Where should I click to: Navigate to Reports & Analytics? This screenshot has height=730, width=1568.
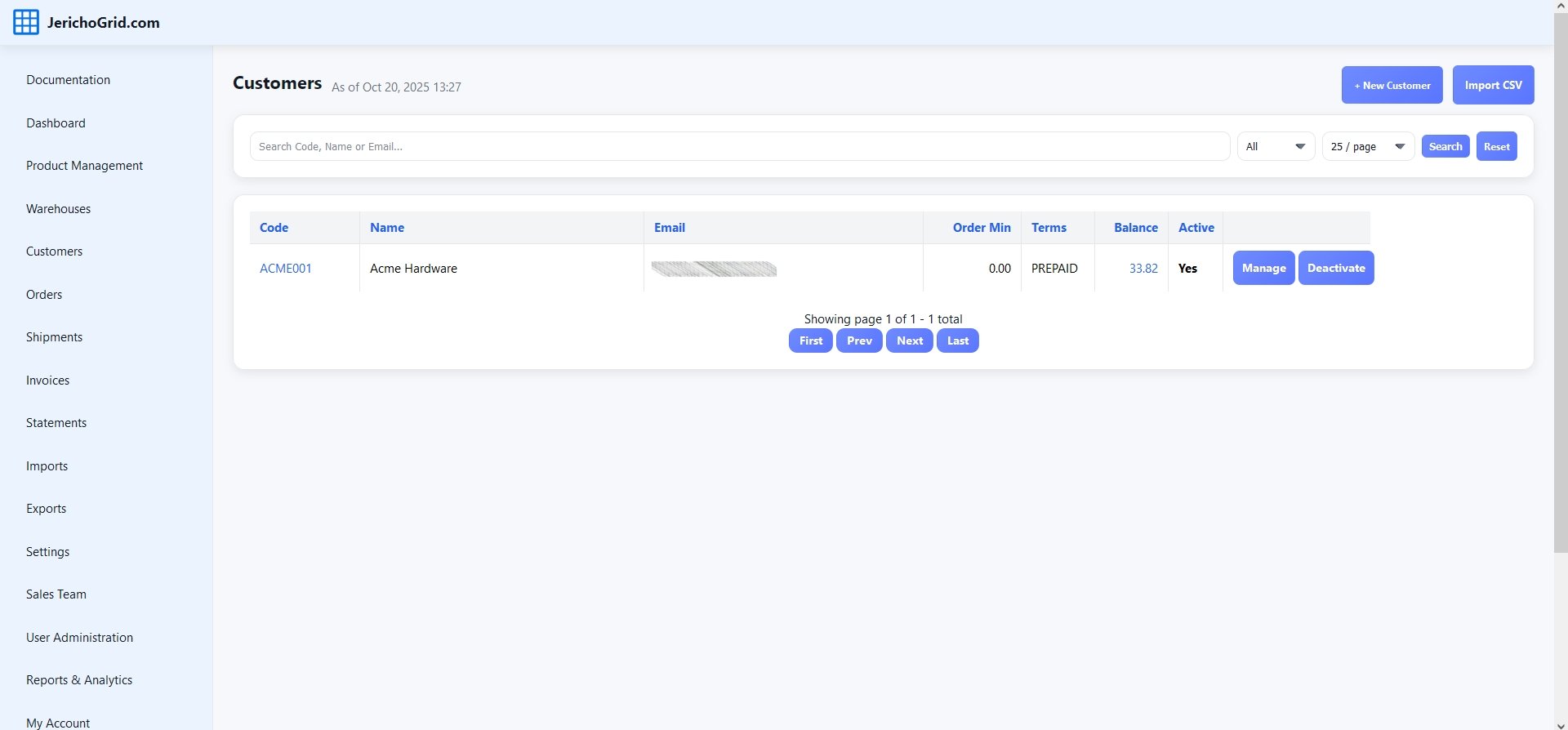tap(79, 680)
